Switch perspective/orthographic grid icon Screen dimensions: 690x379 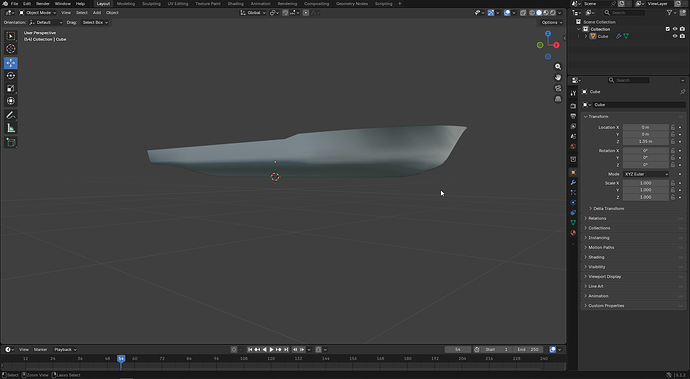[558, 99]
